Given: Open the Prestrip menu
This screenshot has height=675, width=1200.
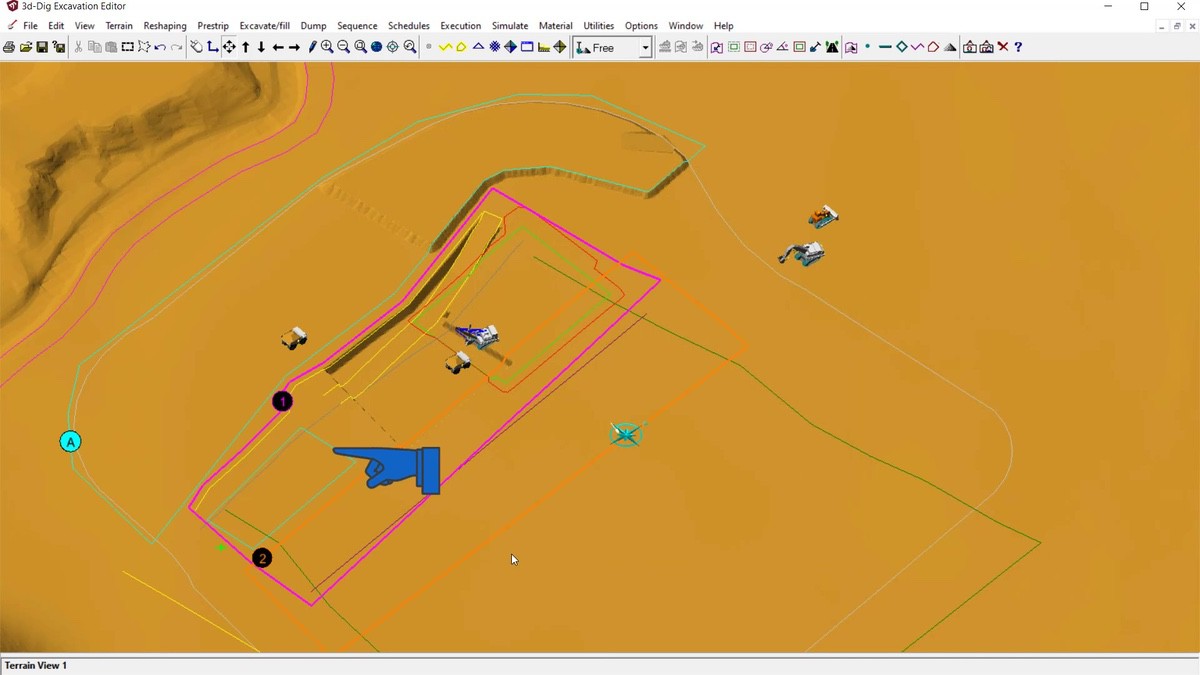Looking at the screenshot, I should 213,26.
